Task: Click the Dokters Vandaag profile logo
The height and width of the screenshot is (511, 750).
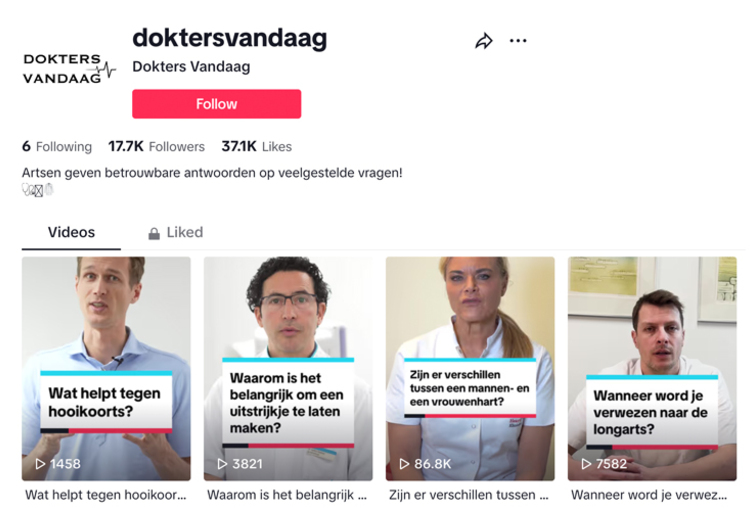Action: tap(69, 69)
